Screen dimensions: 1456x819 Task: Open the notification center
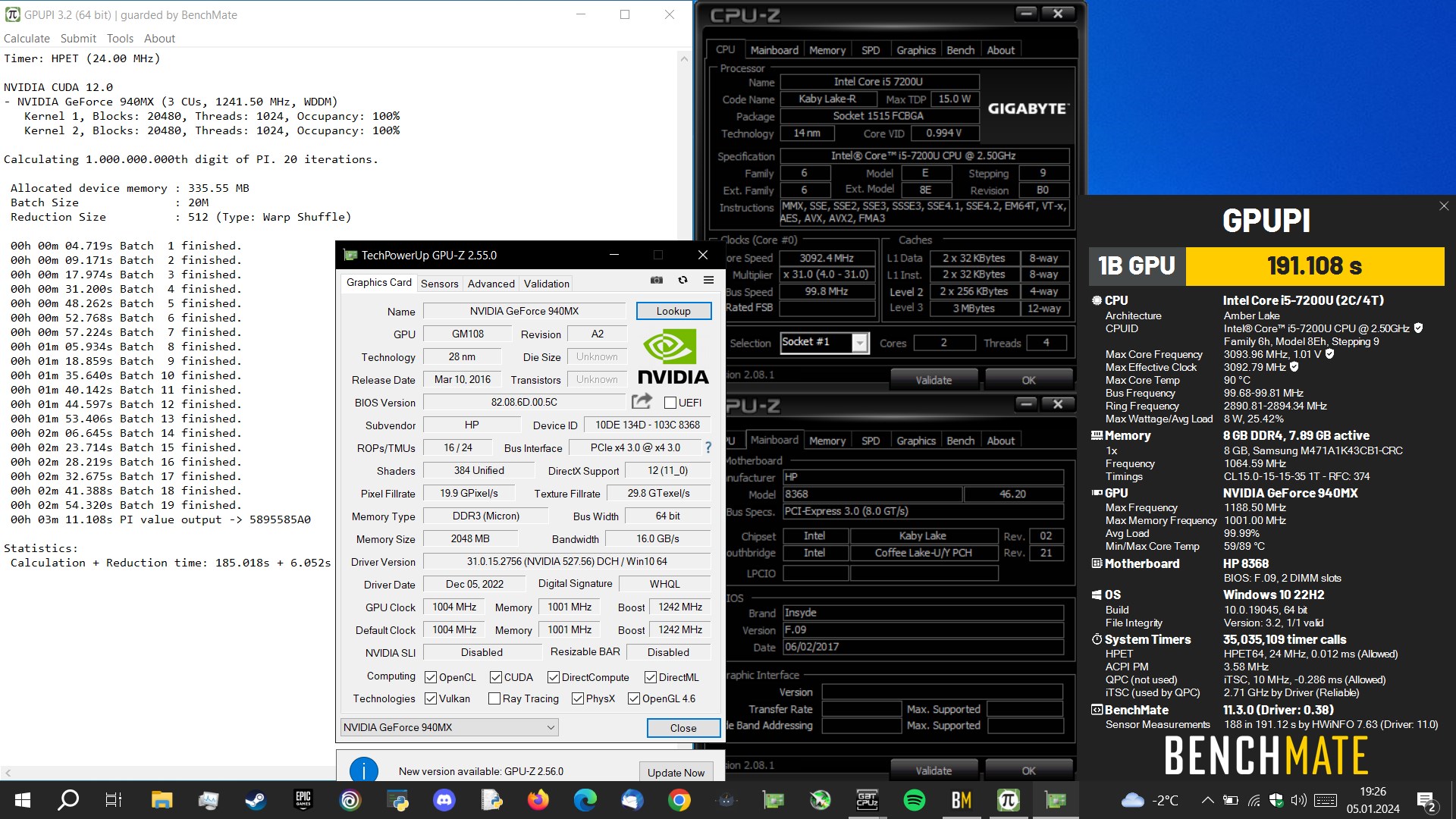point(1426,801)
